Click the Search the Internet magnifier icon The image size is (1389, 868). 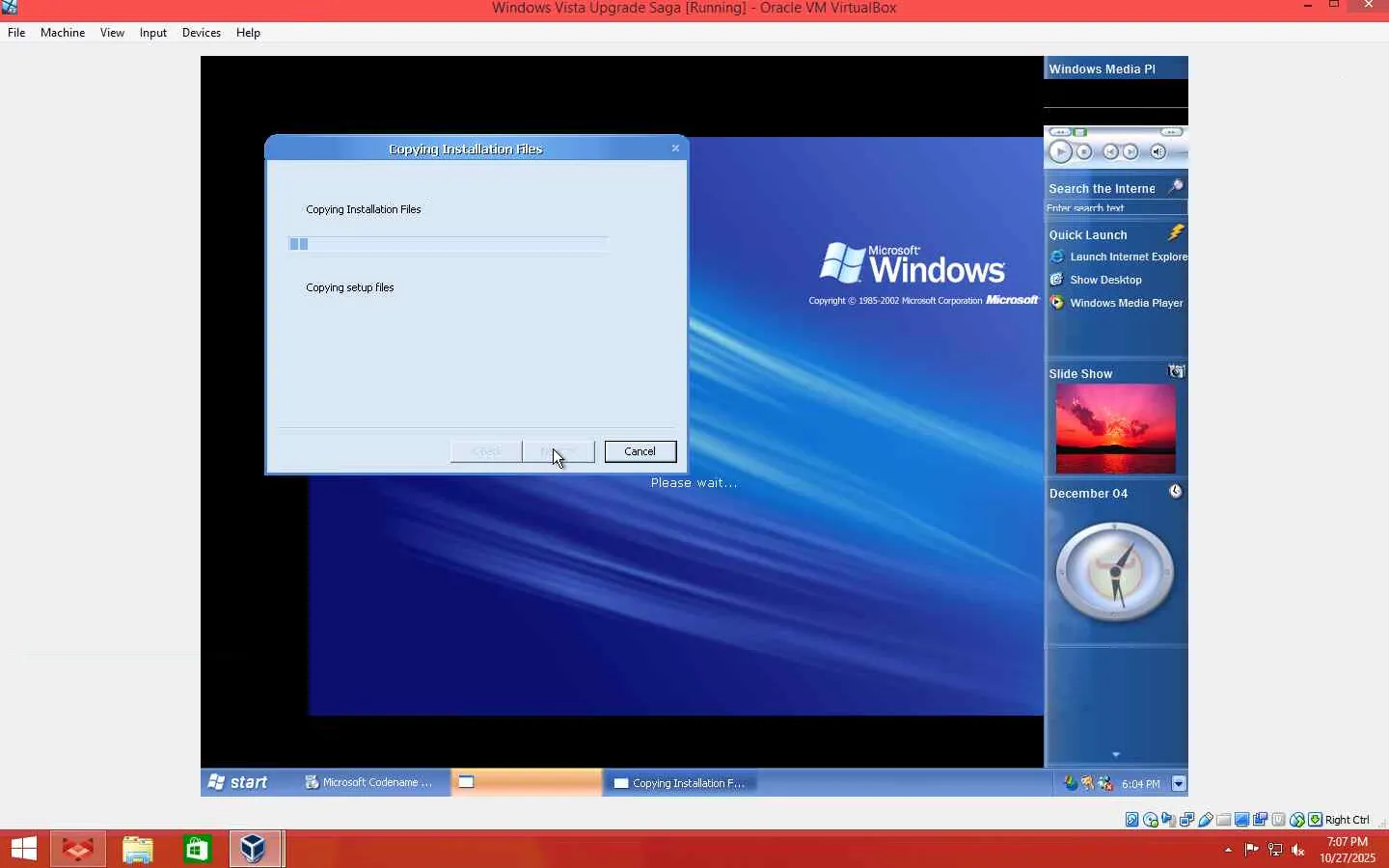[x=1175, y=186]
